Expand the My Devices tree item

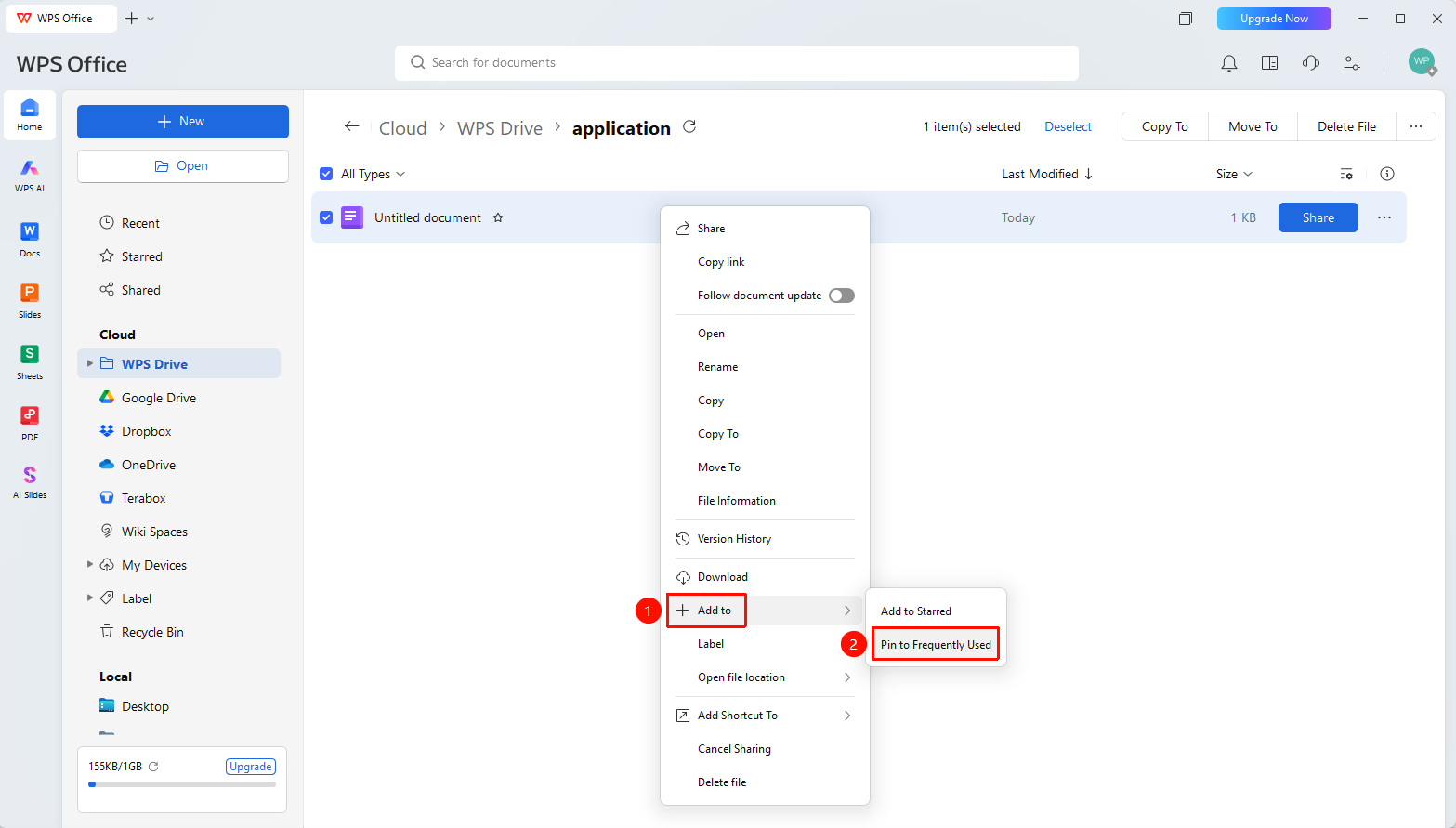click(x=90, y=564)
